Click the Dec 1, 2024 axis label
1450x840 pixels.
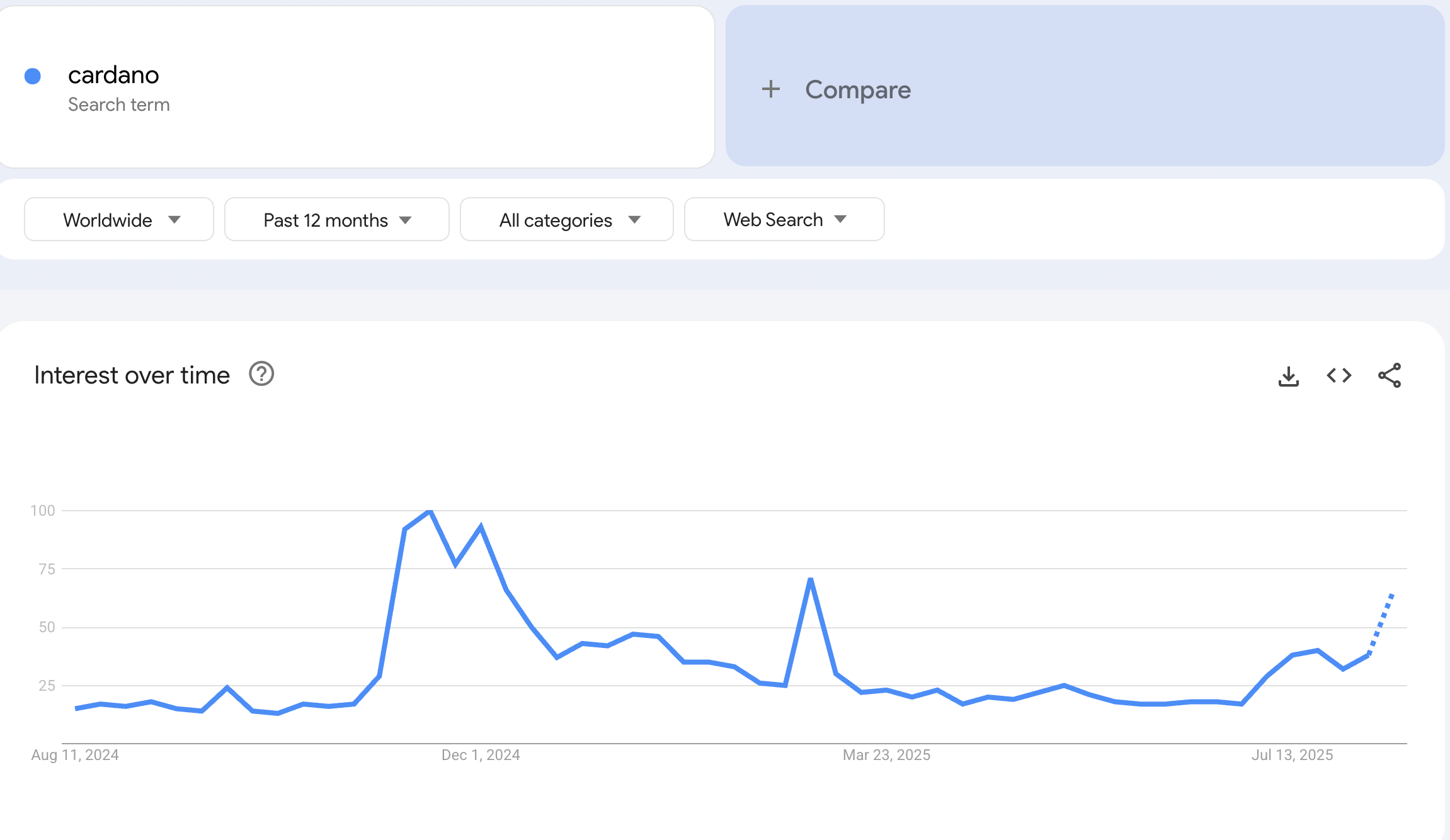(480, 754)
